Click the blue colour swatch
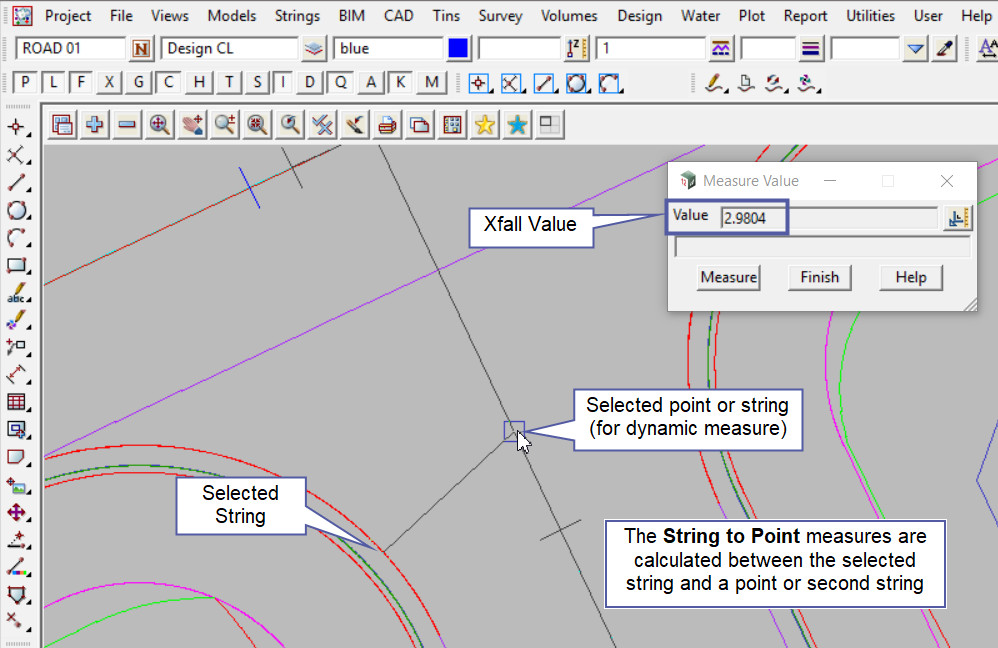Viewport: 998px width, 648px height. [459, 49]
